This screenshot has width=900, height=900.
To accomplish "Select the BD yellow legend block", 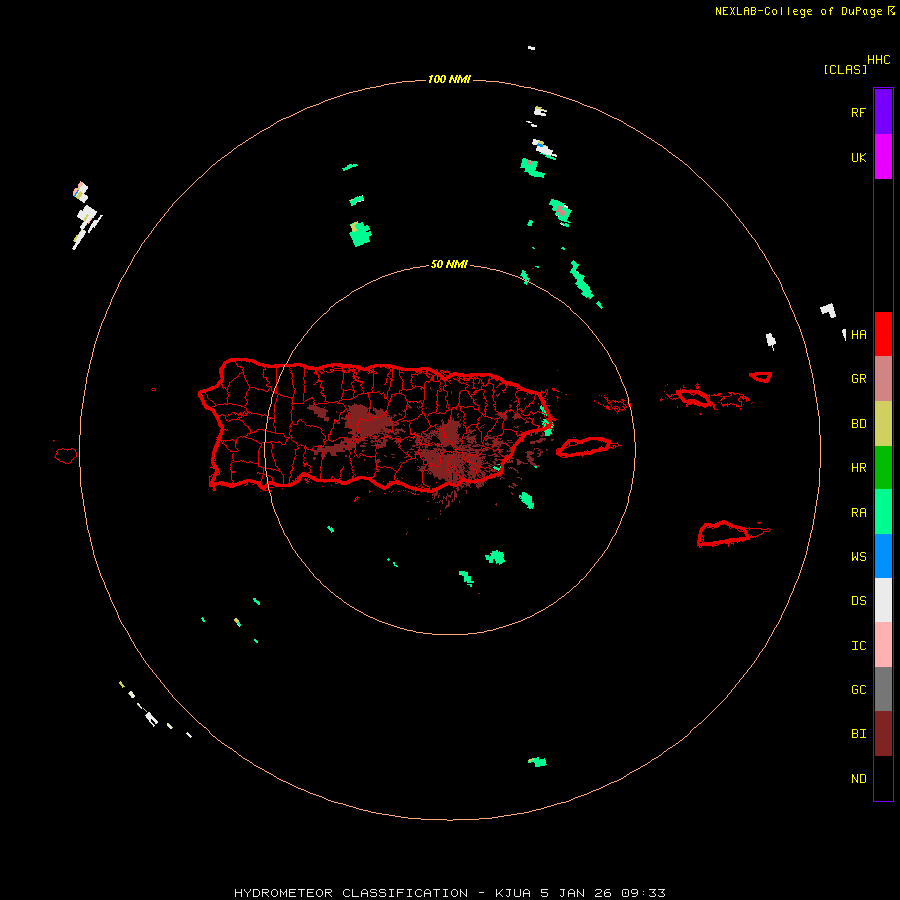I will point(883,423).
